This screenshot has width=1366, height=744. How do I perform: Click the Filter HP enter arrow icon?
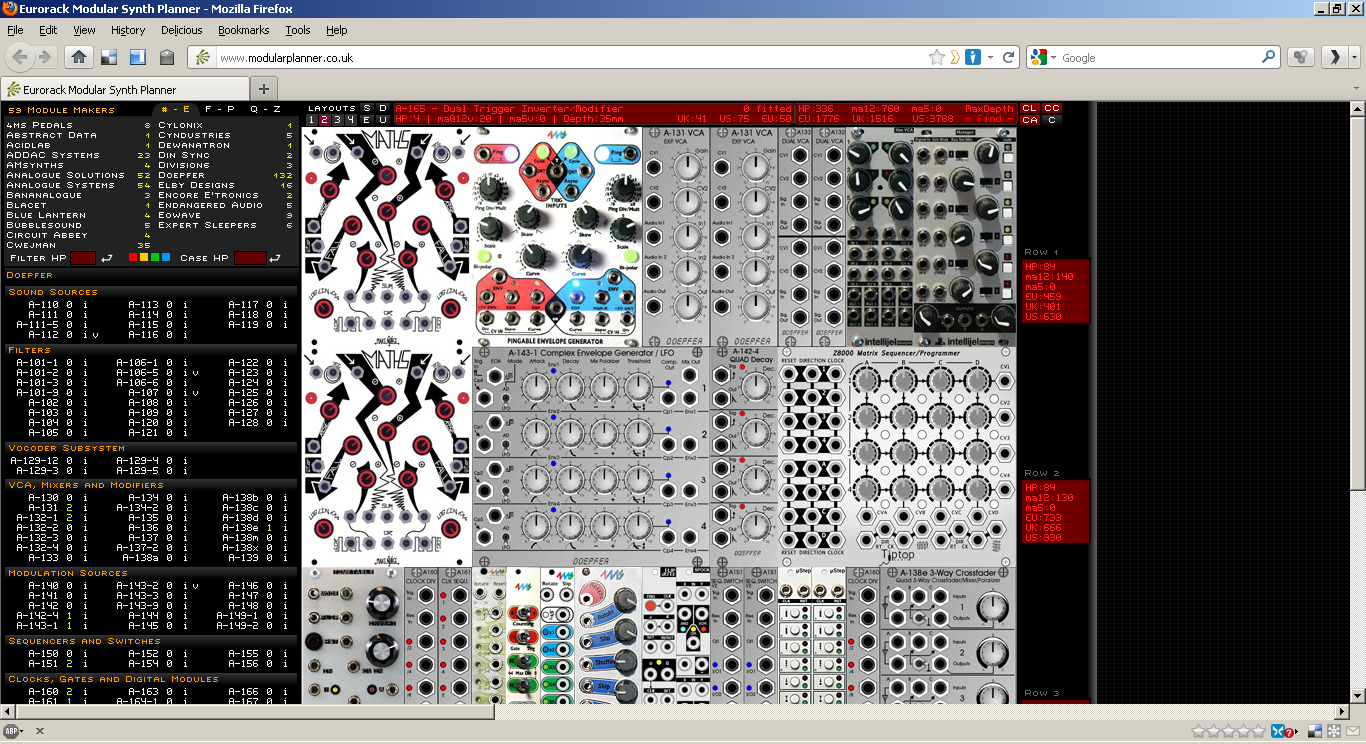click(107, 258)
